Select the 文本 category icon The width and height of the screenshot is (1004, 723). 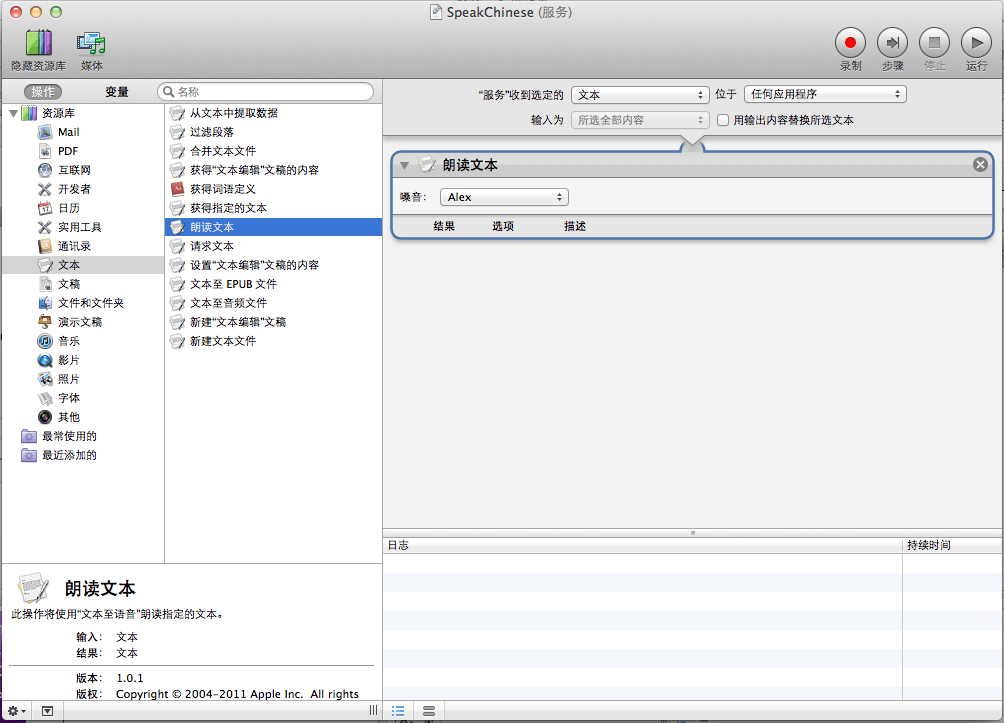point(45,265)
